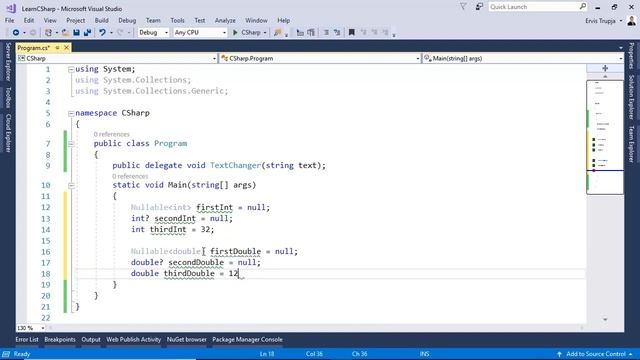Click the Find in Files toolbar icon
The image size is (640, 360).
click(x=278, y=32)
